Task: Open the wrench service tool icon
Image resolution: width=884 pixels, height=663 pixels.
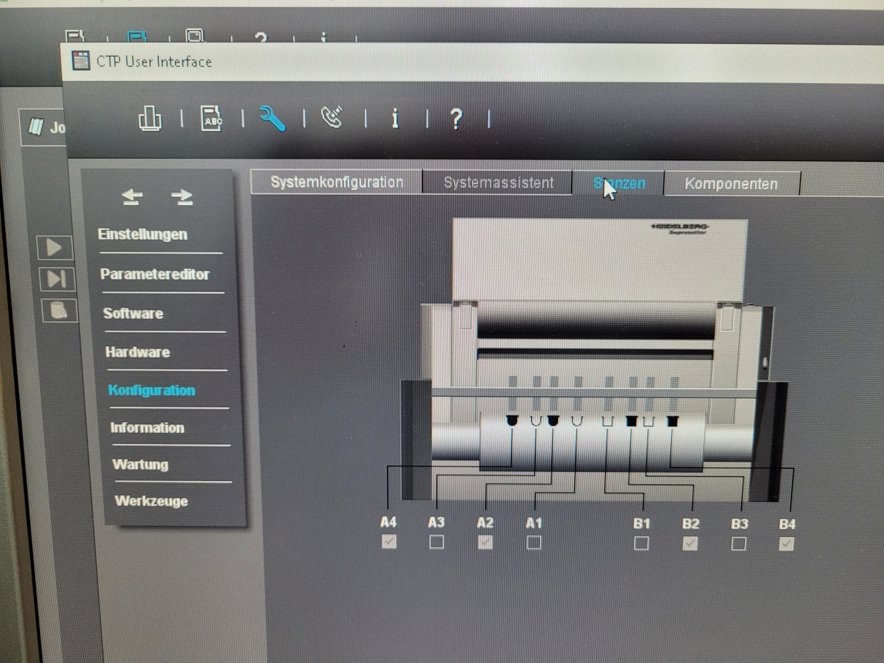Action: [271, 117]
